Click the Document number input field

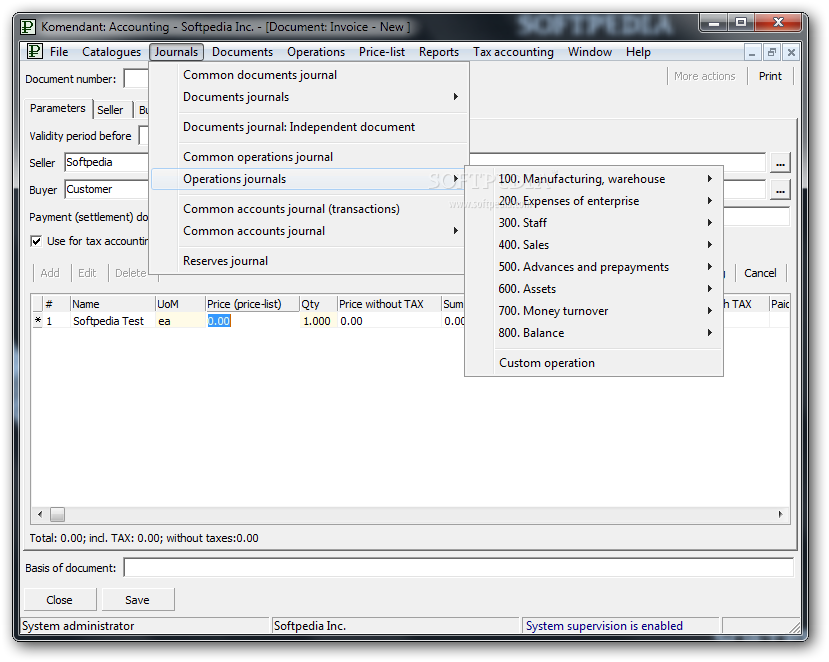pyautogui.click(x=136, y=78)
